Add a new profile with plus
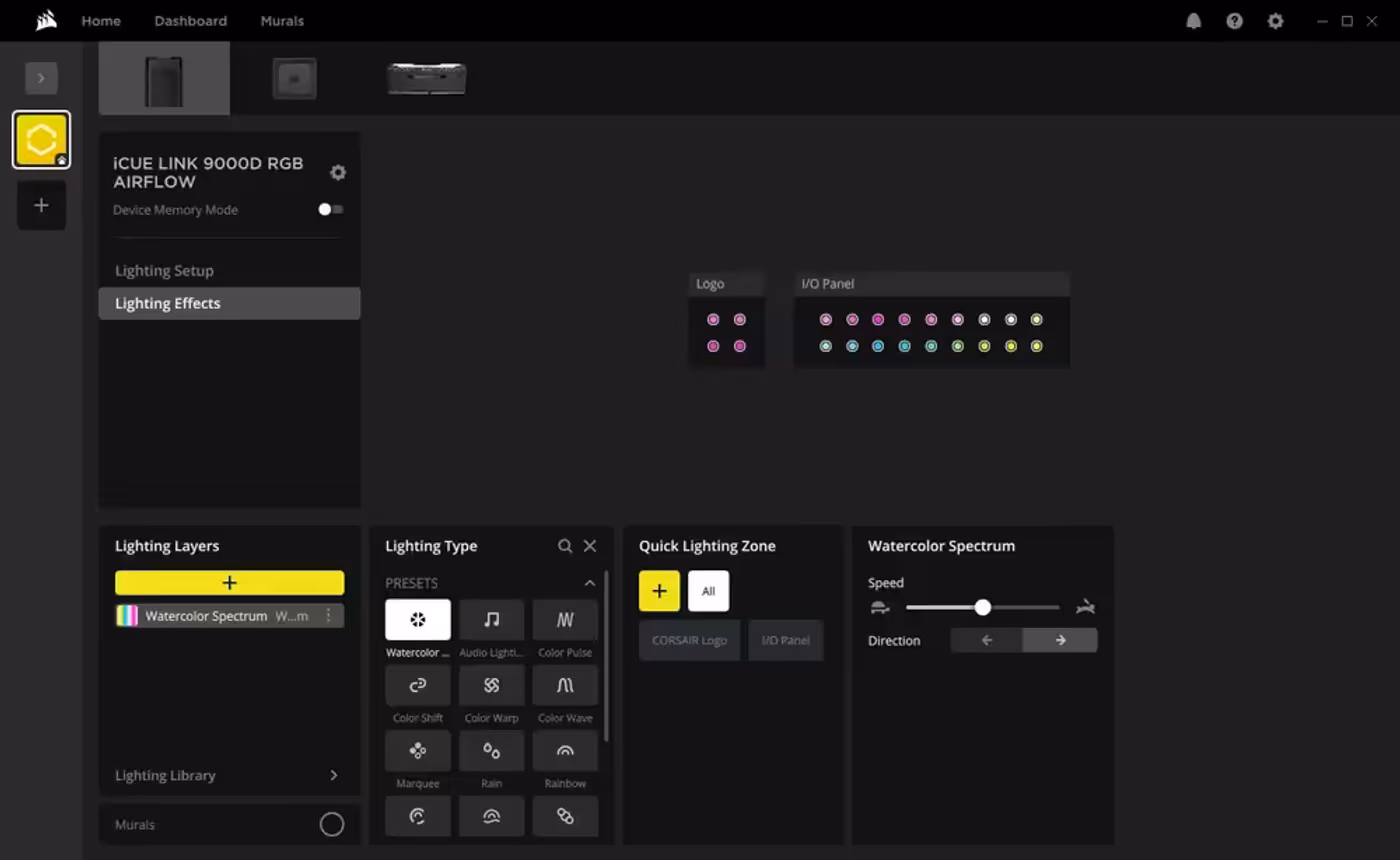 (x=42, y=205)
